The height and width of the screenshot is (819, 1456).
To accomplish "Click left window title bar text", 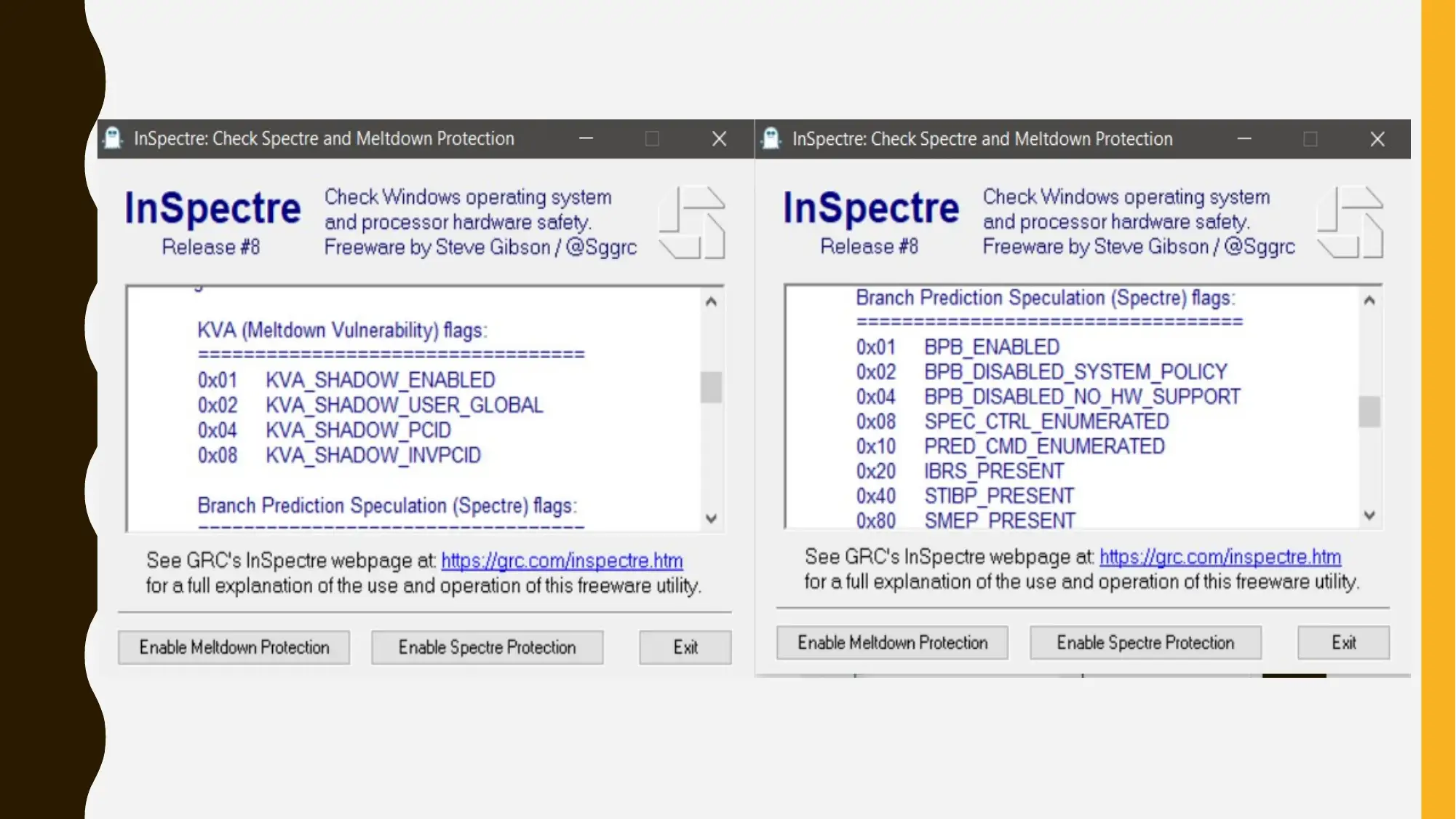I will click(x=324, y=138).
